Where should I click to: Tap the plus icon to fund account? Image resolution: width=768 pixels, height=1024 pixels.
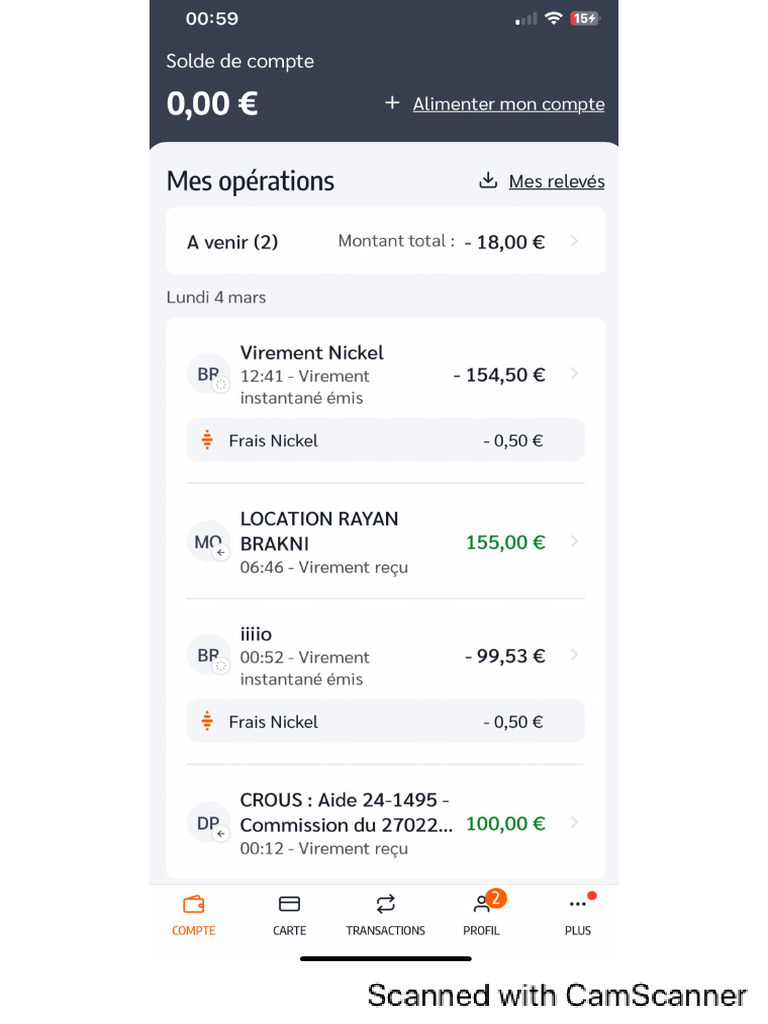[392, 103]
